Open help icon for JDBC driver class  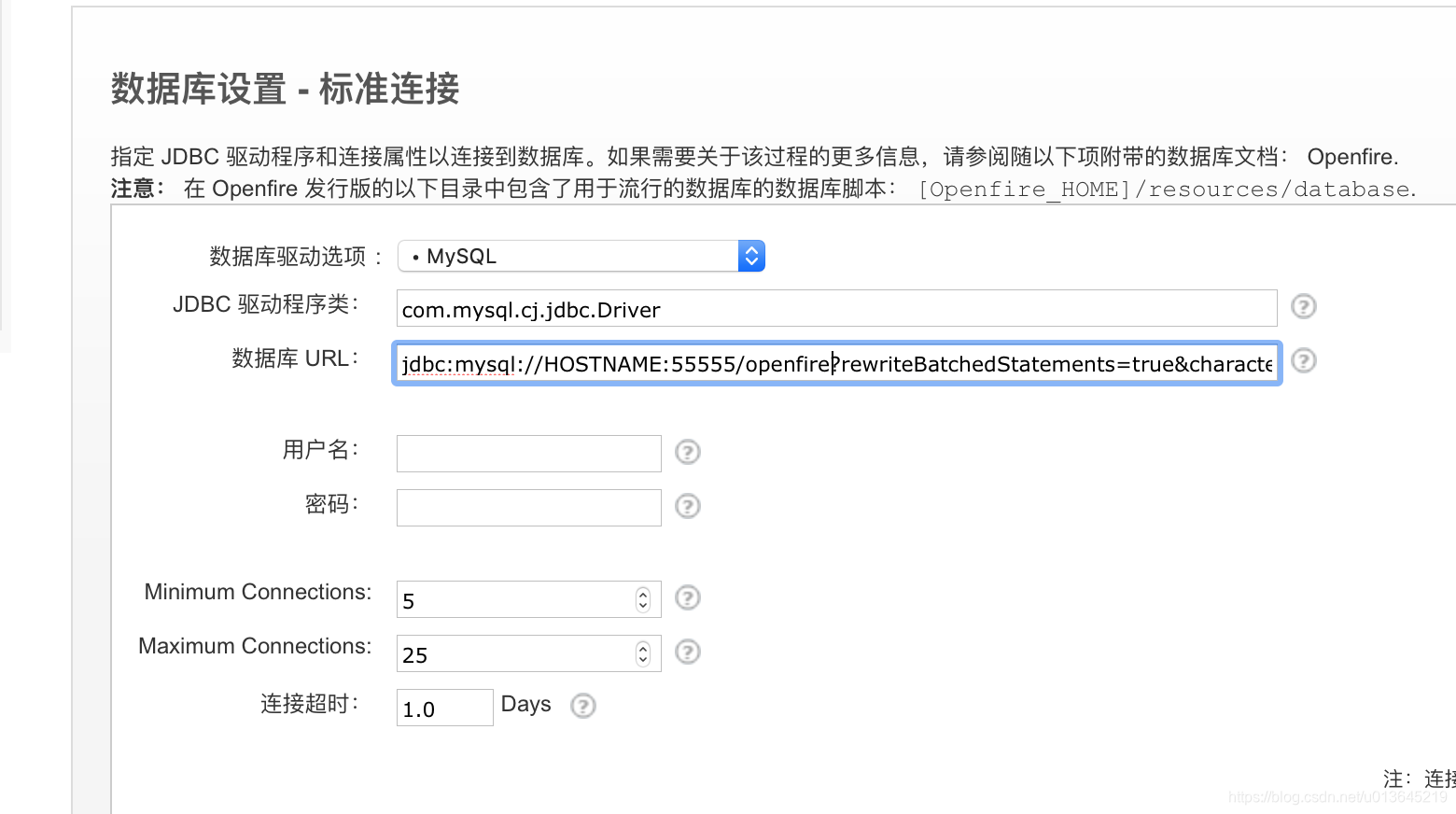(x=1303, y=306)
